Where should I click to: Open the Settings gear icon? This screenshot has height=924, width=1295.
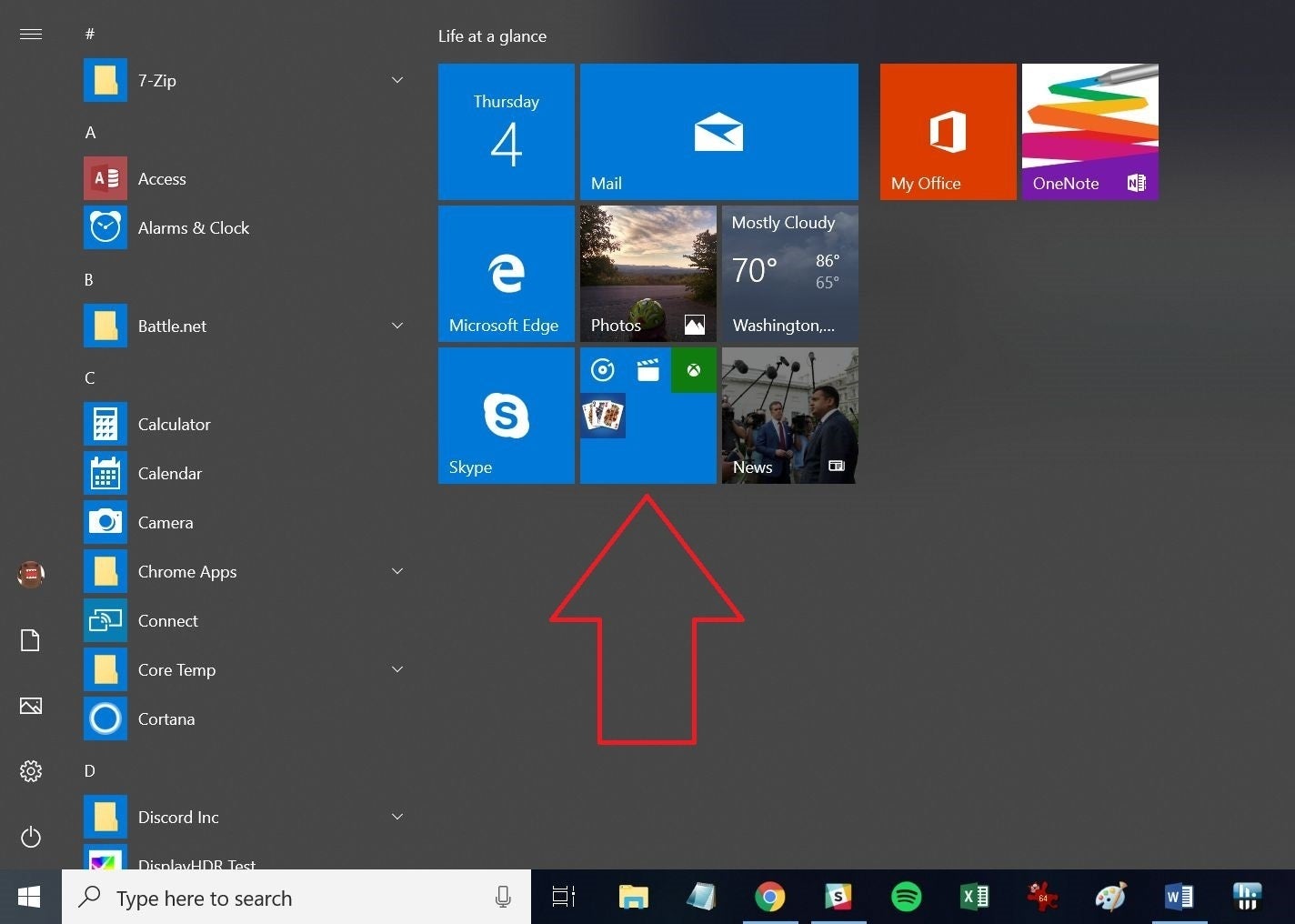coord(31,771)
